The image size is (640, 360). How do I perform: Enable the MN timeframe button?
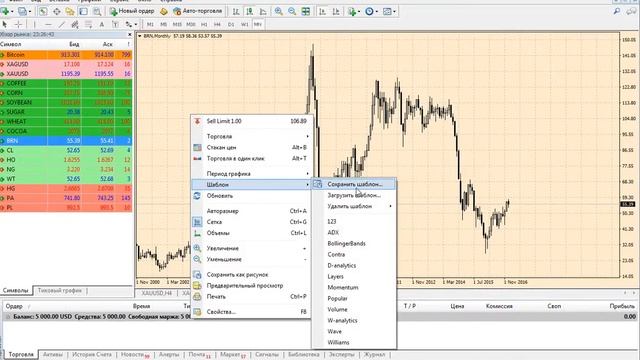pos(258,24)
